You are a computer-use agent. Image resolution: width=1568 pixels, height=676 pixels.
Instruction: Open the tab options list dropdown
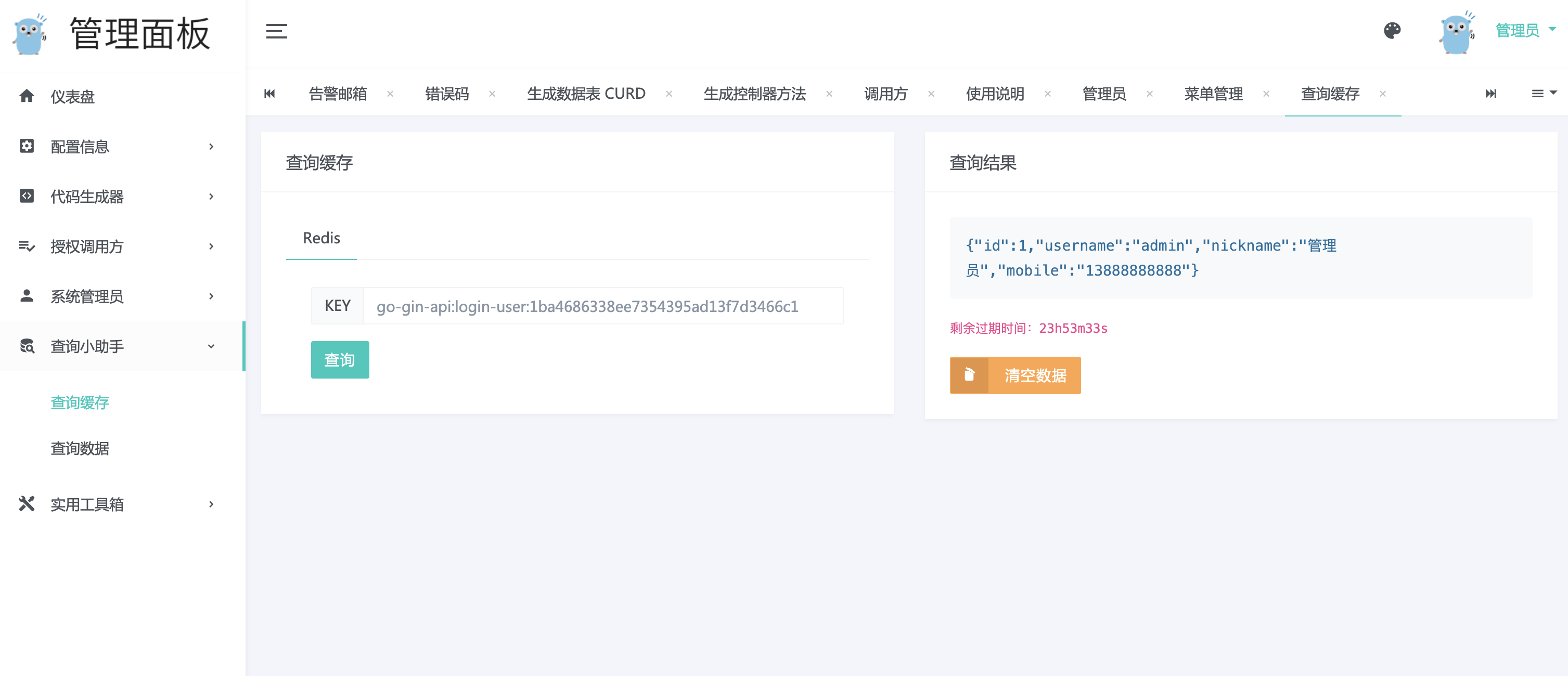point(1543,94)
